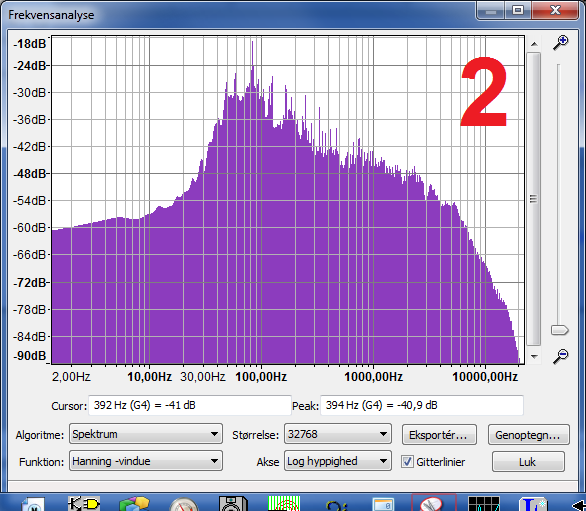Click the -48dB label on the axis
Viewport: 586px width, 511px height.
(30, 174)
